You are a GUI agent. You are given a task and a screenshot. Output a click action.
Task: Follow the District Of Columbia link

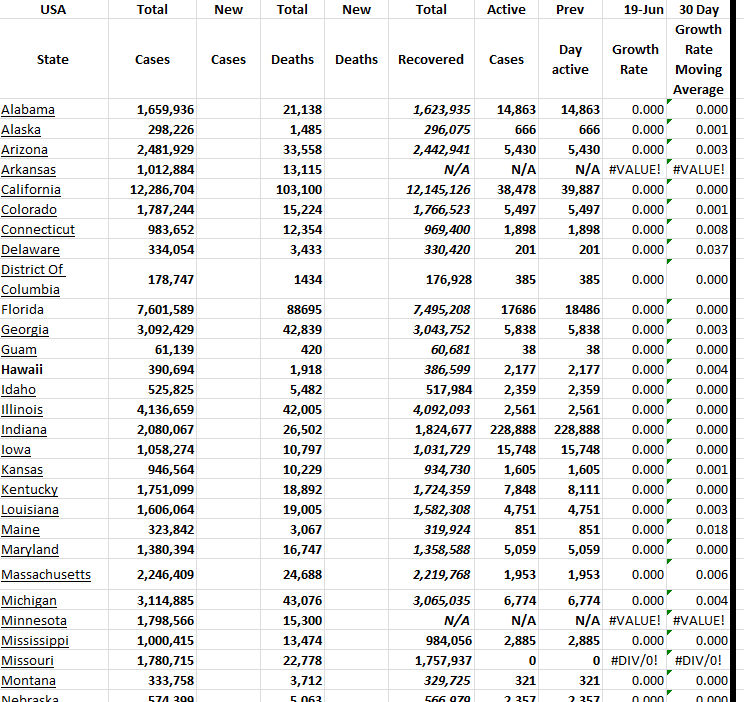[32, 279]
